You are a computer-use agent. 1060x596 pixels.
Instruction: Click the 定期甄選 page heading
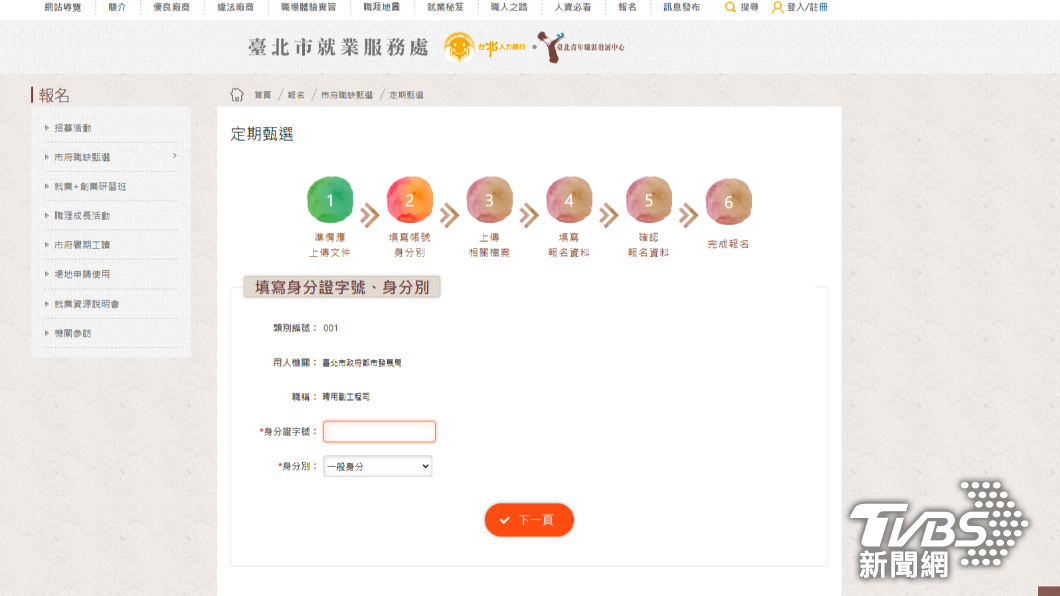(x=262, y=134)
